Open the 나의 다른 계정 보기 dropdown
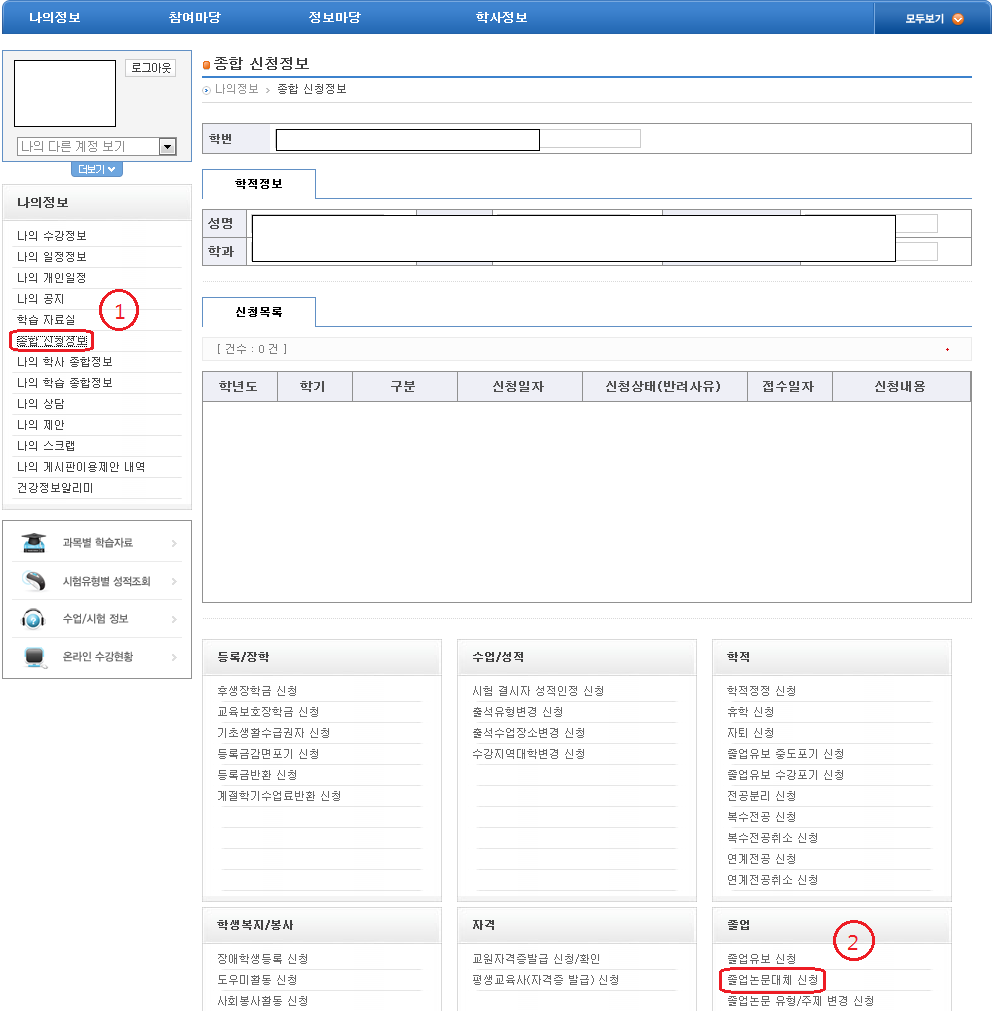This screenshot has width=998, height=1030. [167, 147]
